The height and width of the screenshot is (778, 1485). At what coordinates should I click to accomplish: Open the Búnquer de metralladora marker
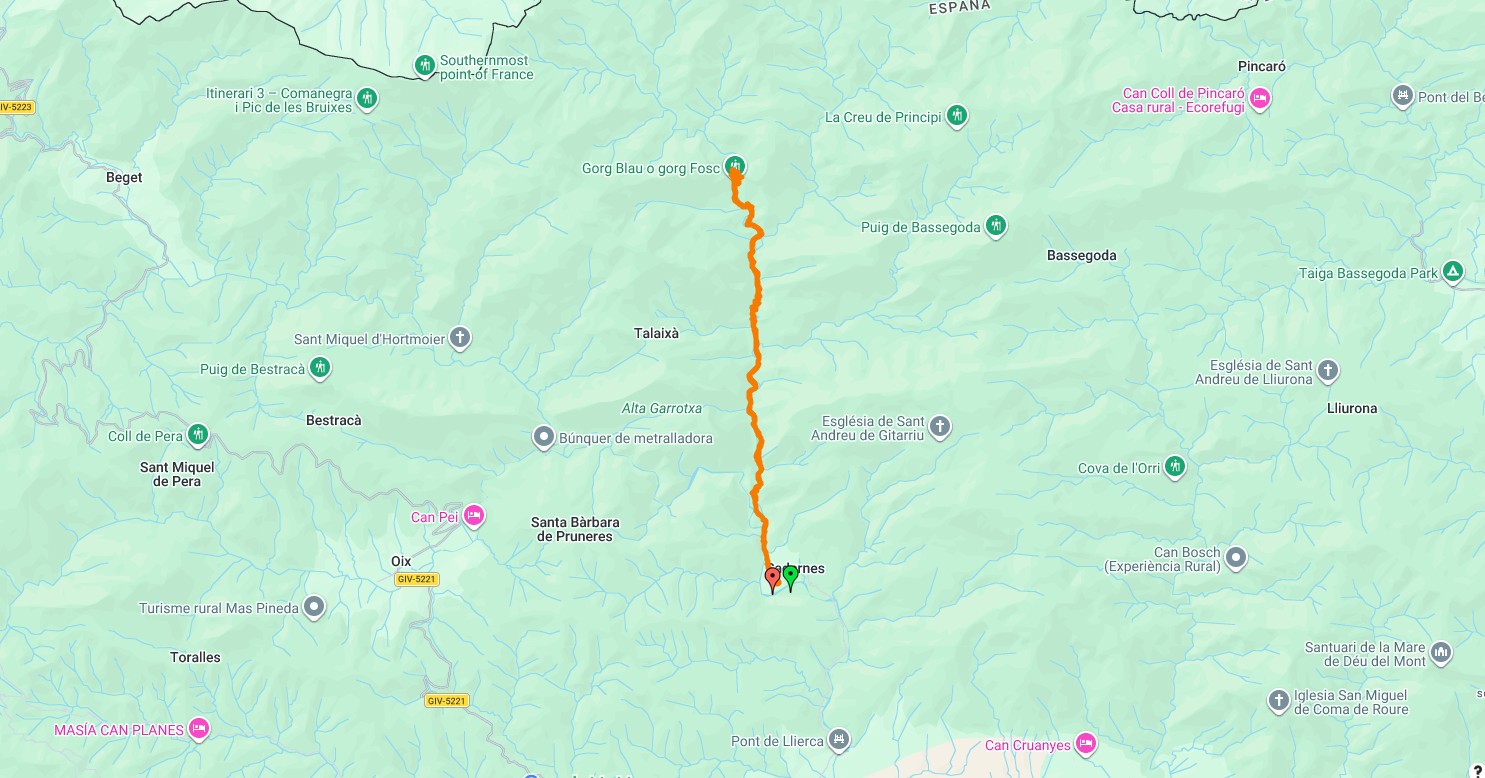point(544,437)
